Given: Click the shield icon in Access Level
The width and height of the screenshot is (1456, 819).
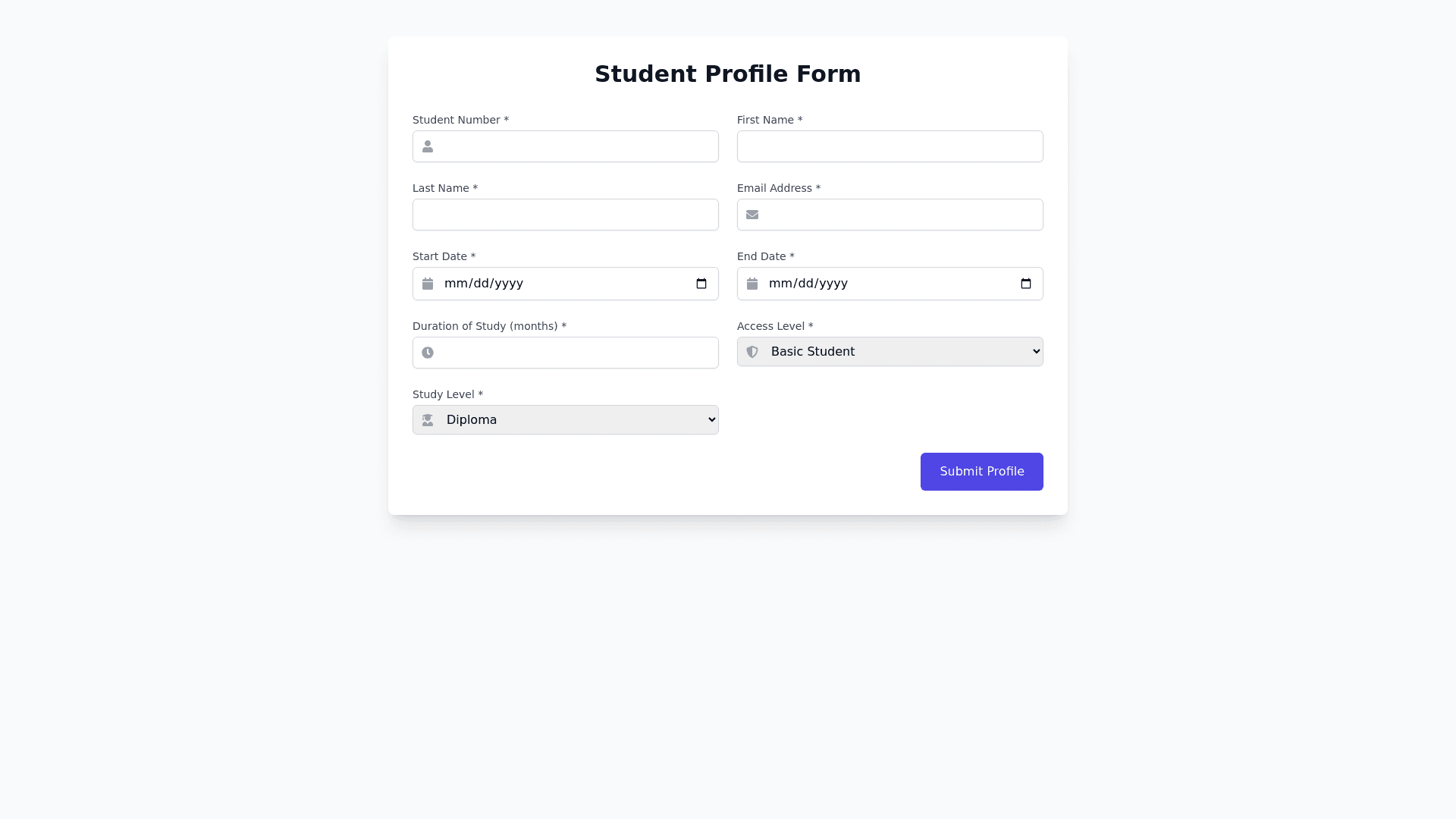Looking at the screenshot, I should point(752,352).
